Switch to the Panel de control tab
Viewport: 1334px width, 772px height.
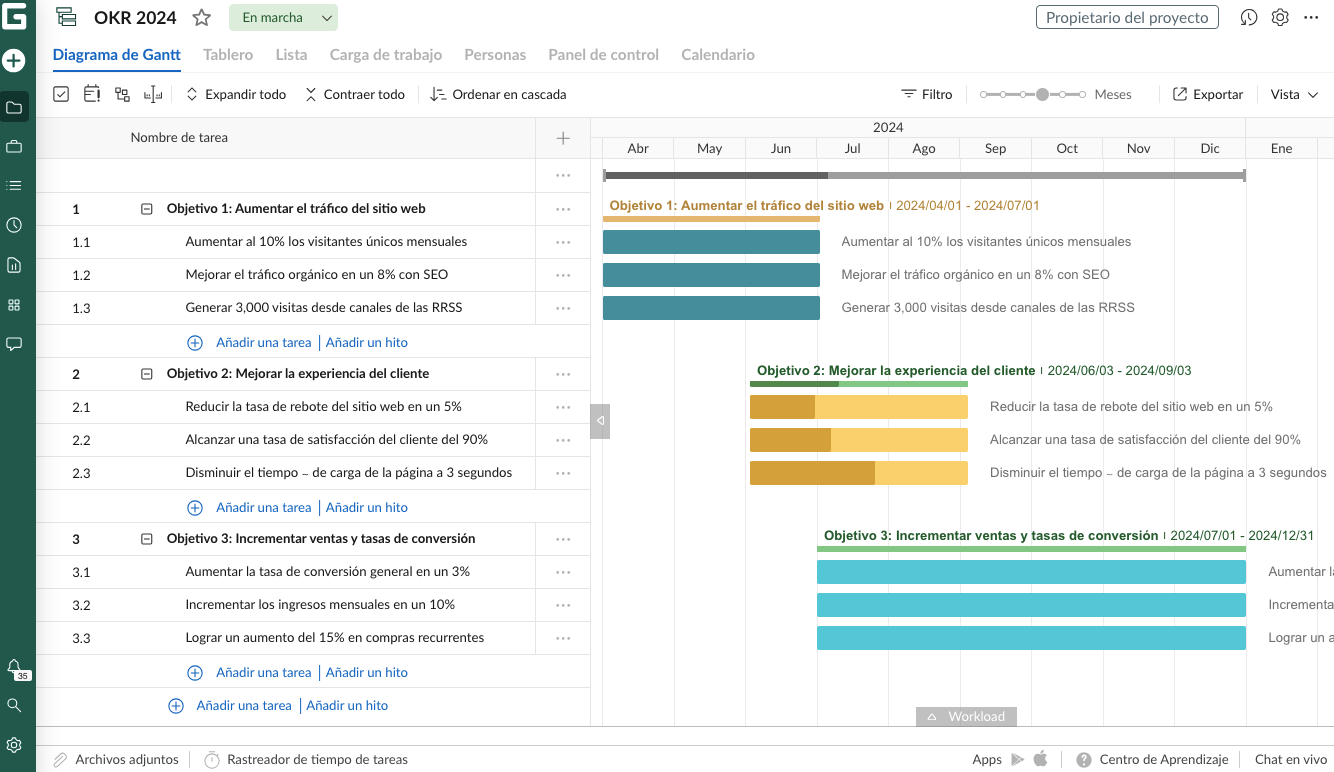click(604, 55)
